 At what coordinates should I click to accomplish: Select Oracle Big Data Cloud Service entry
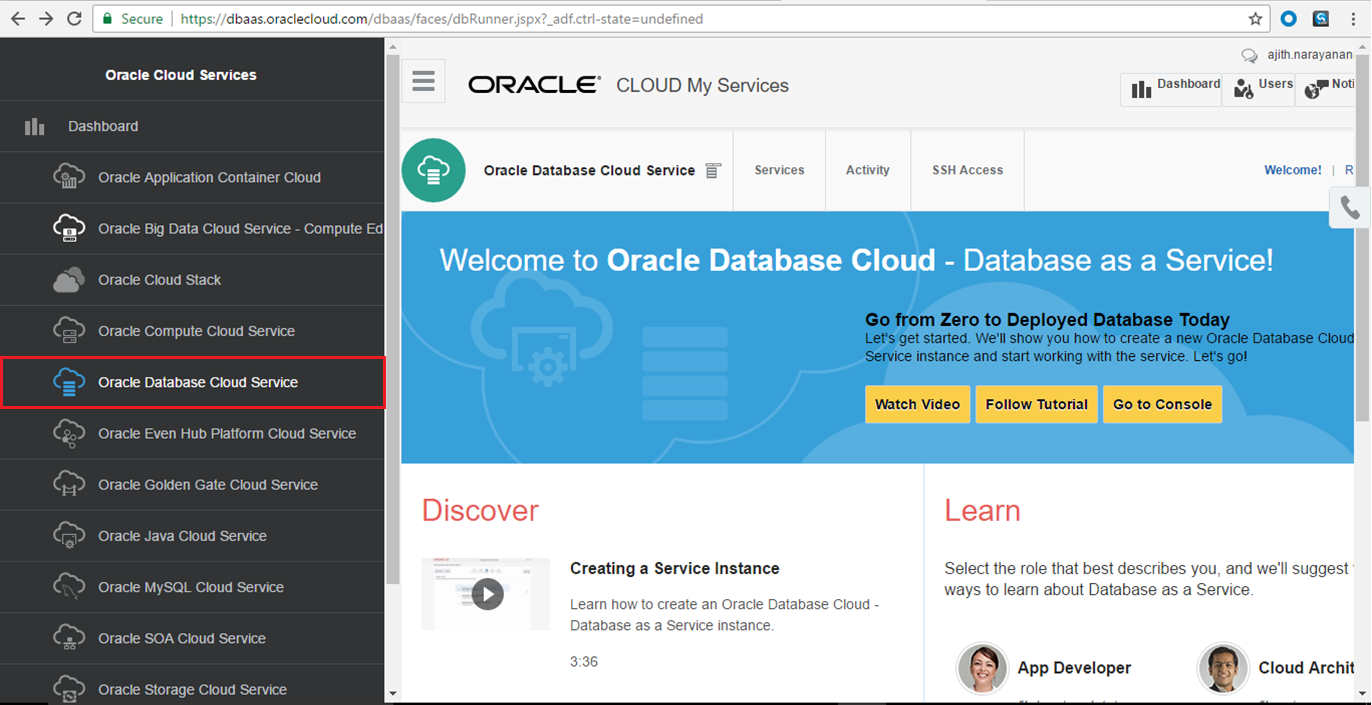[x=192, y=228]
